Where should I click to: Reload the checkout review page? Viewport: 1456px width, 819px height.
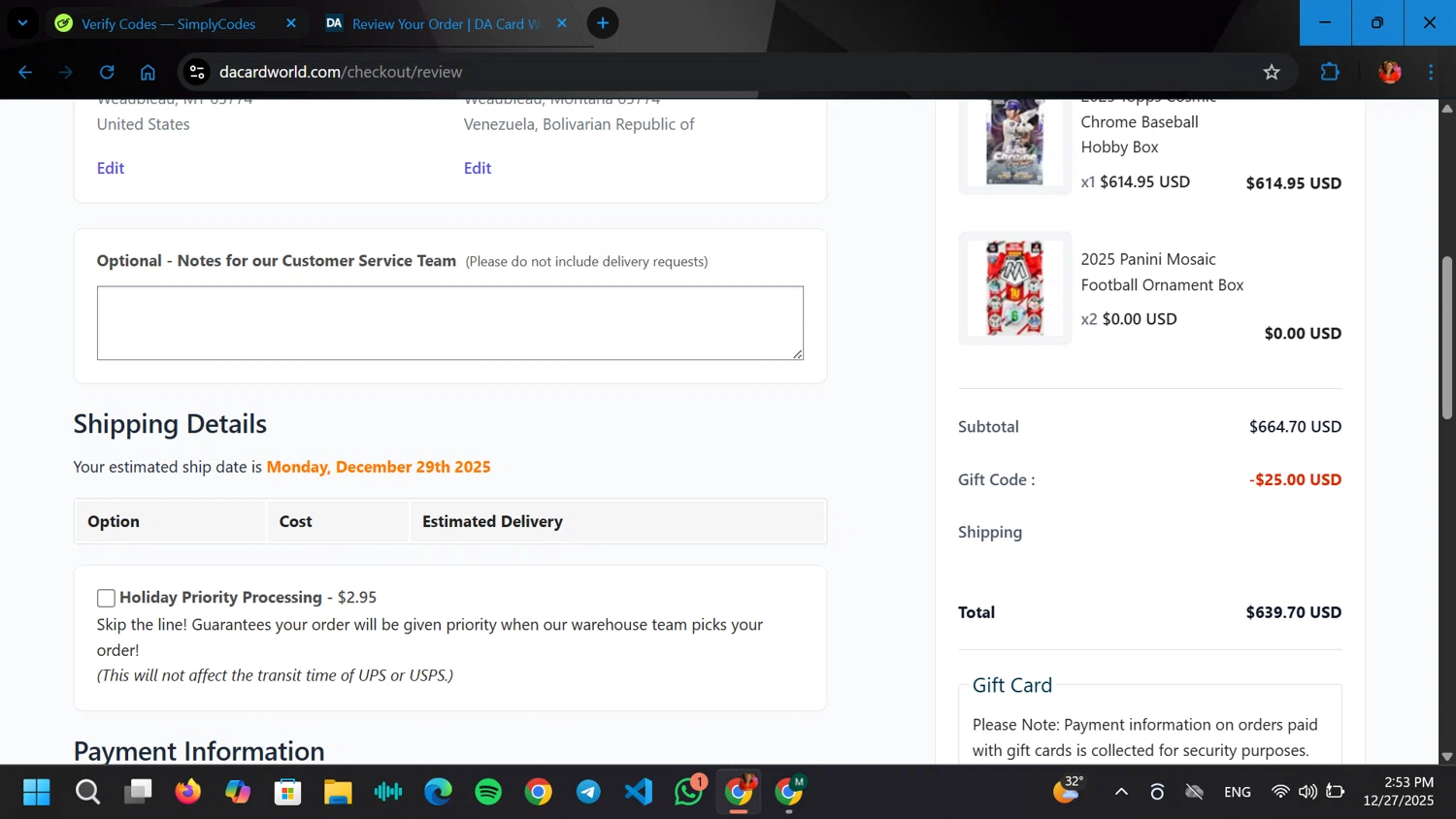[x=107, y=72]
